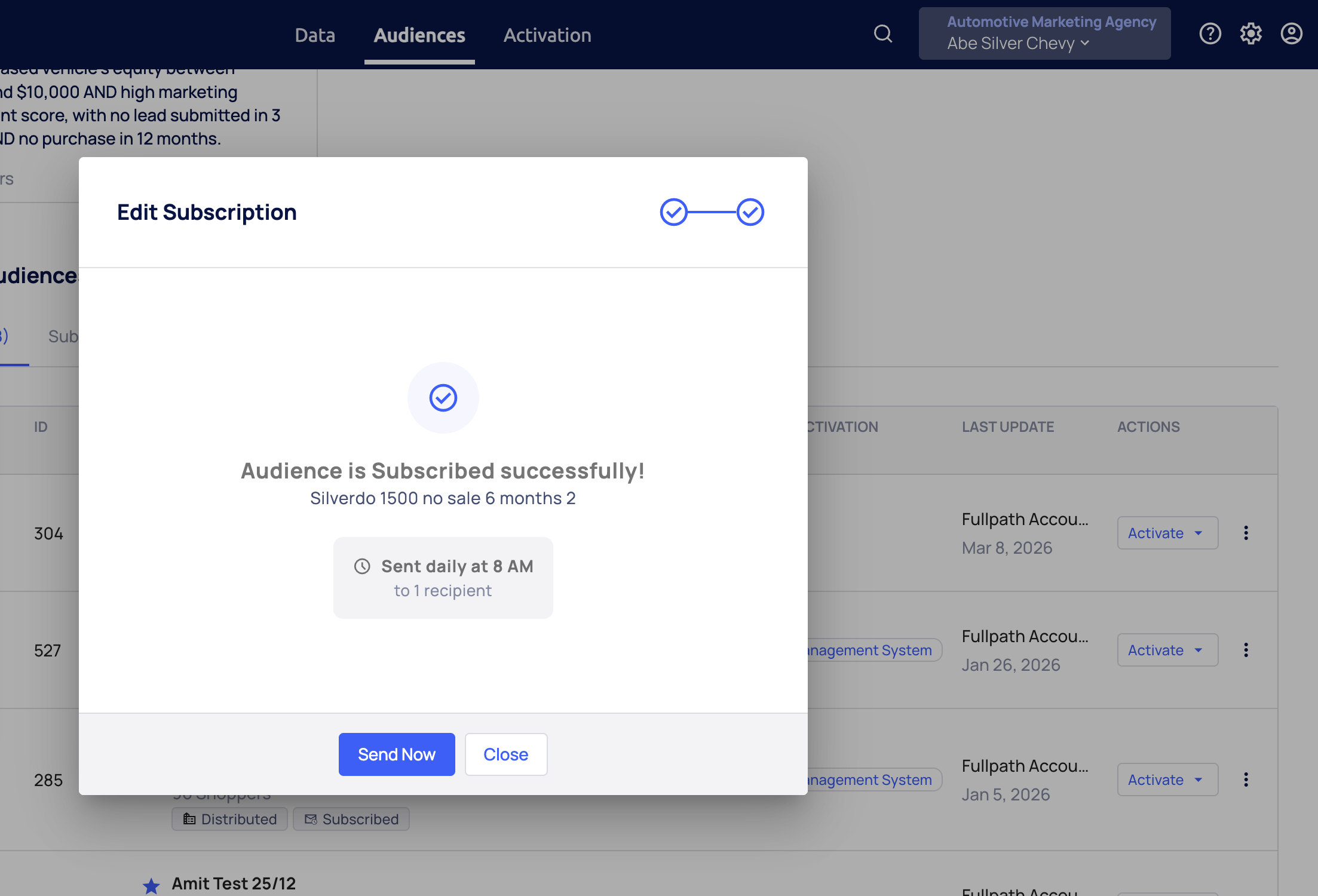
Task: Open more options for audience 285
Action: [1246, 780]
